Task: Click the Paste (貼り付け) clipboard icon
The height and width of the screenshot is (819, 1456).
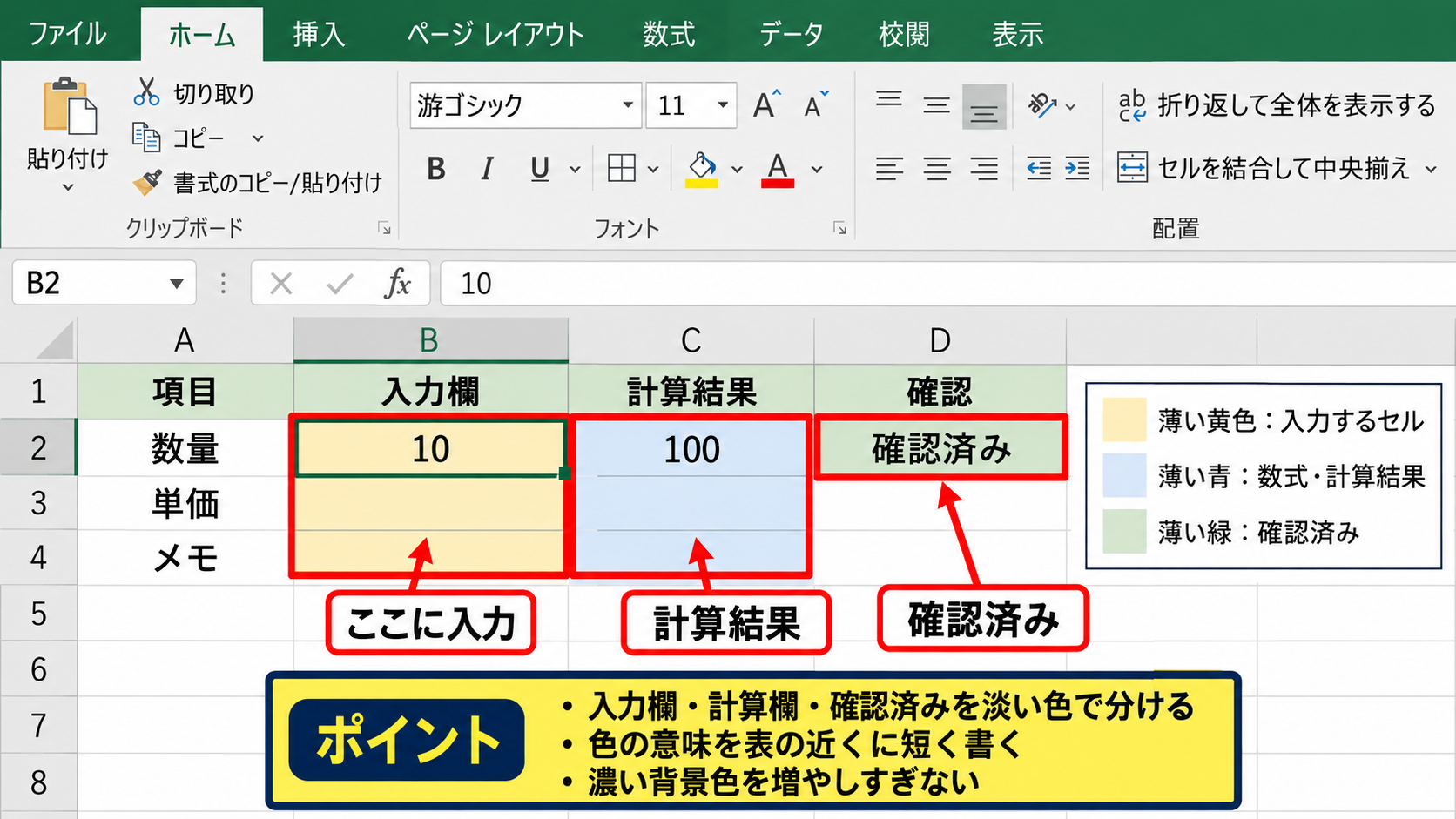Action: pos(69,108)
